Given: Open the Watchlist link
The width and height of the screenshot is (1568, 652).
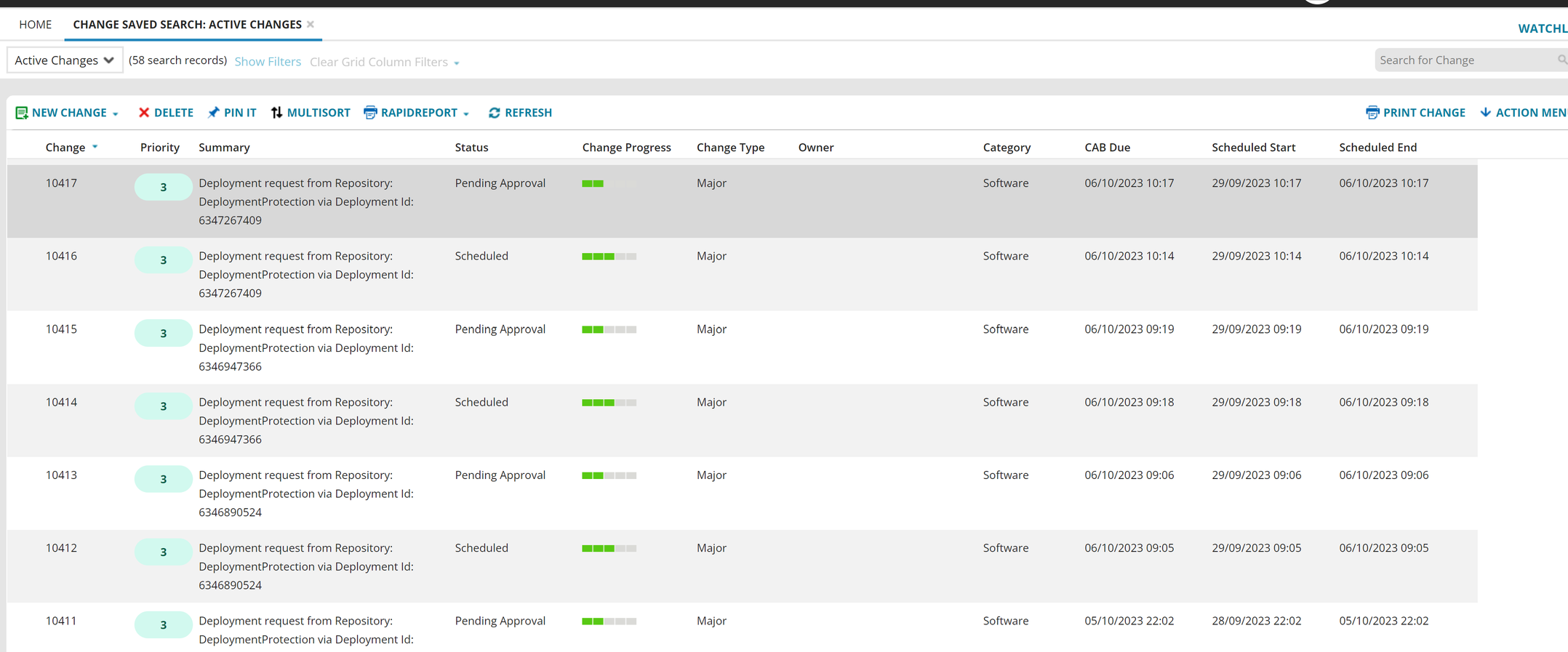Looking at the screenshot, I should click(x=1542, y=28).
